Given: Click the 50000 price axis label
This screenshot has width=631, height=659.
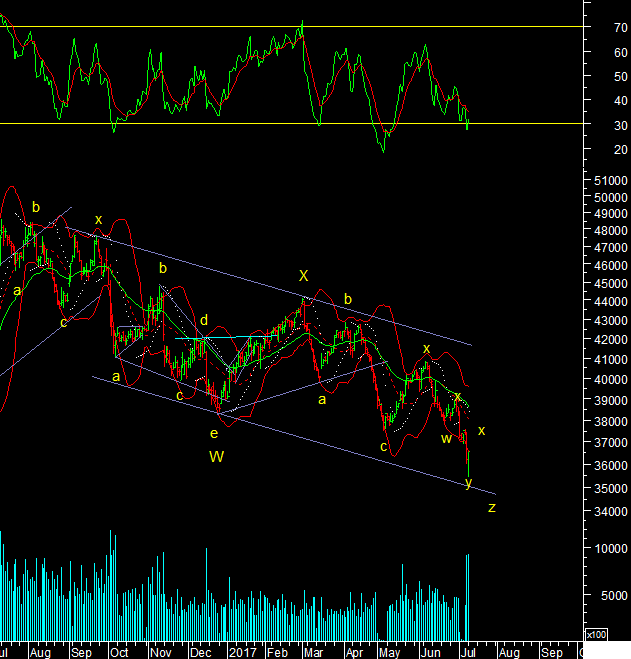Looking at the screenshot, I should point(610,198).
